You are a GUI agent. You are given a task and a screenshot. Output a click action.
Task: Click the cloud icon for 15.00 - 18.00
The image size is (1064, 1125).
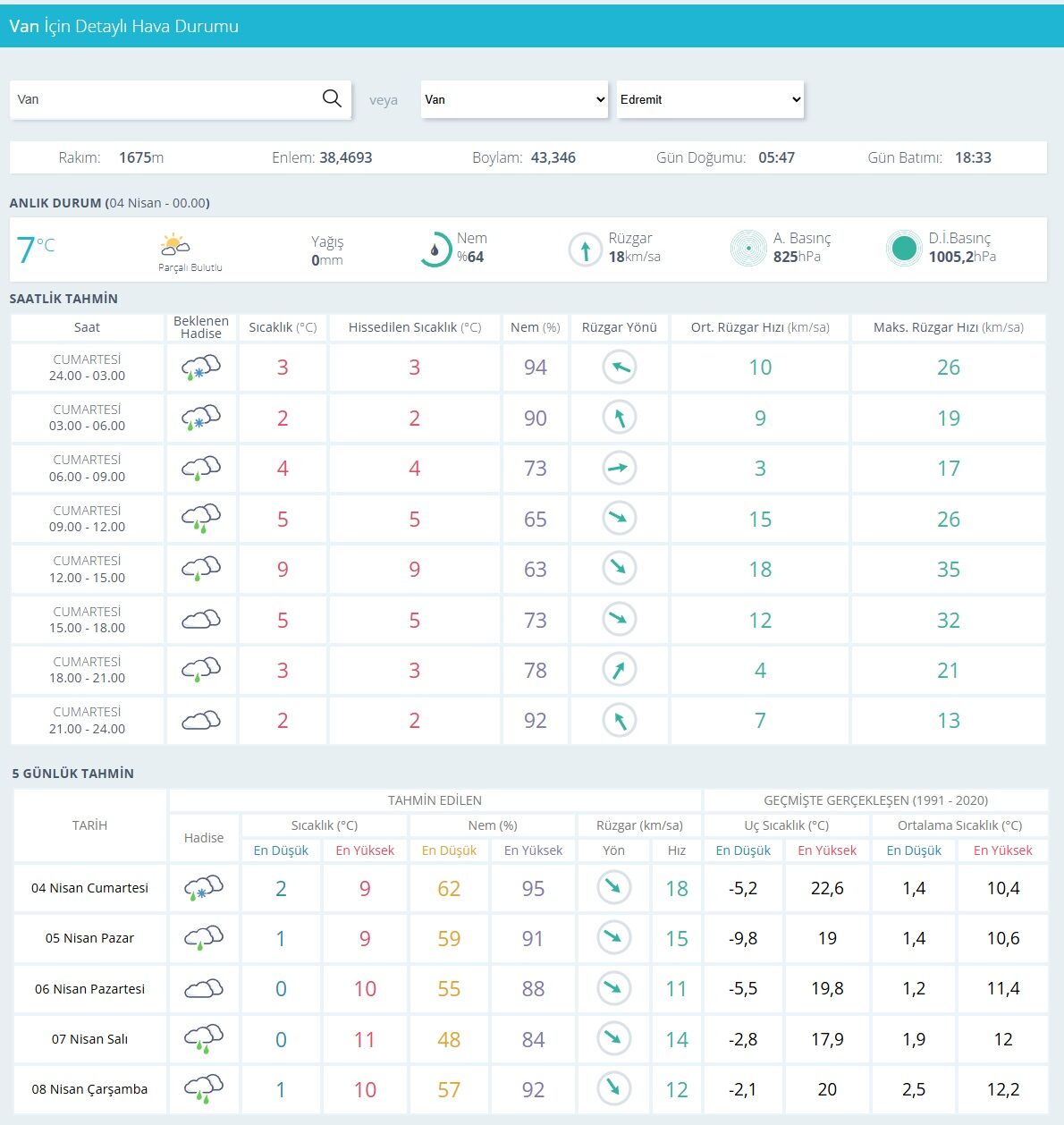point(201,620)
